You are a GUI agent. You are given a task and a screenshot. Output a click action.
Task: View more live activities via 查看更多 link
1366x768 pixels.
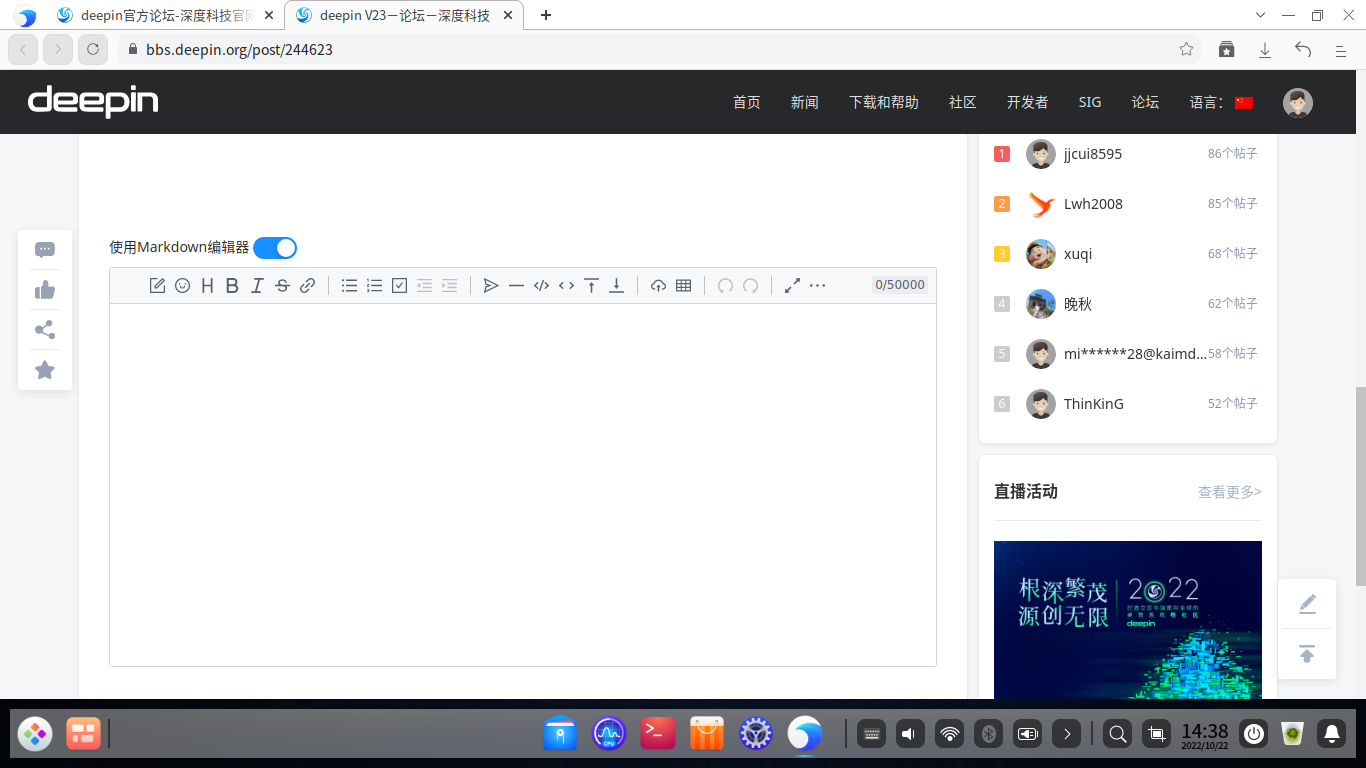(x=1228, y=491)
